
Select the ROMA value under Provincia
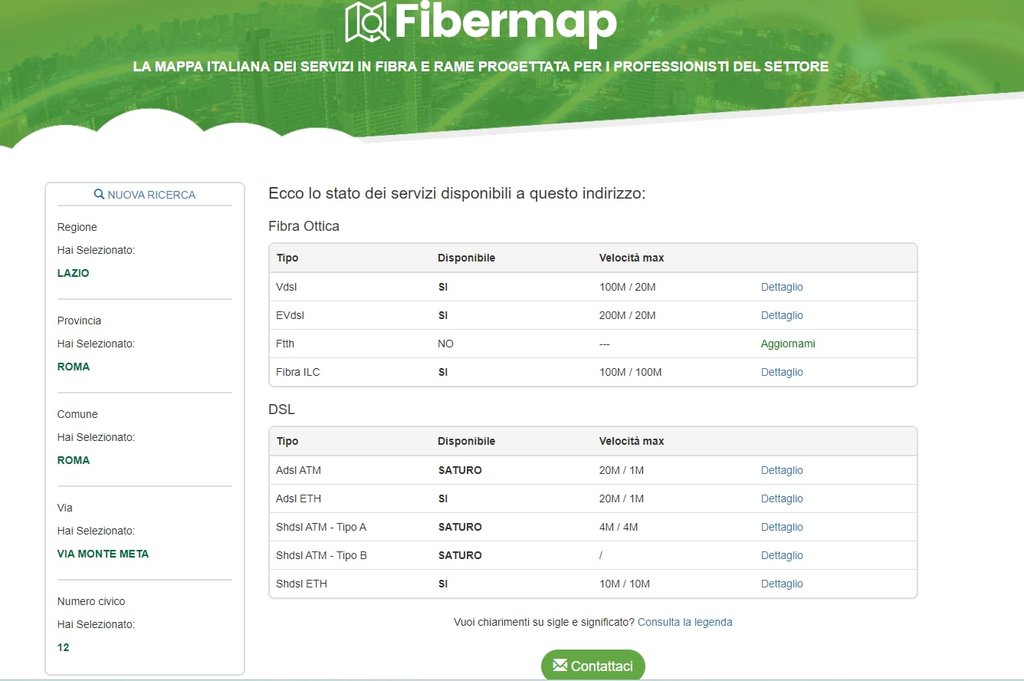pyautogui.click(x=73, y=366)
